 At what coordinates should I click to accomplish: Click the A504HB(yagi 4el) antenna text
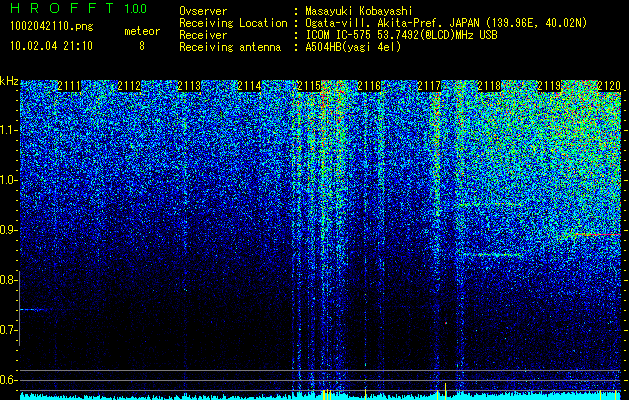(353, 47)
